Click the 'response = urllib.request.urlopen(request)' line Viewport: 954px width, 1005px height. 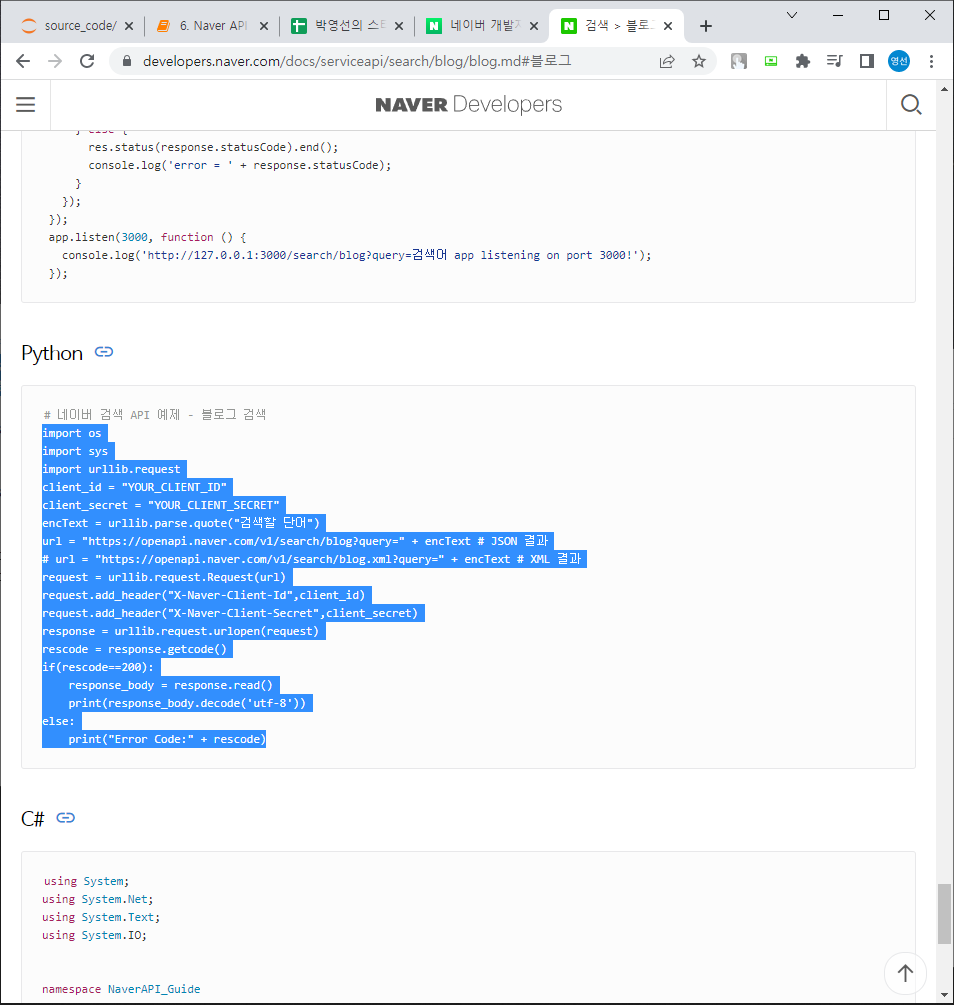tap(181, 631)
